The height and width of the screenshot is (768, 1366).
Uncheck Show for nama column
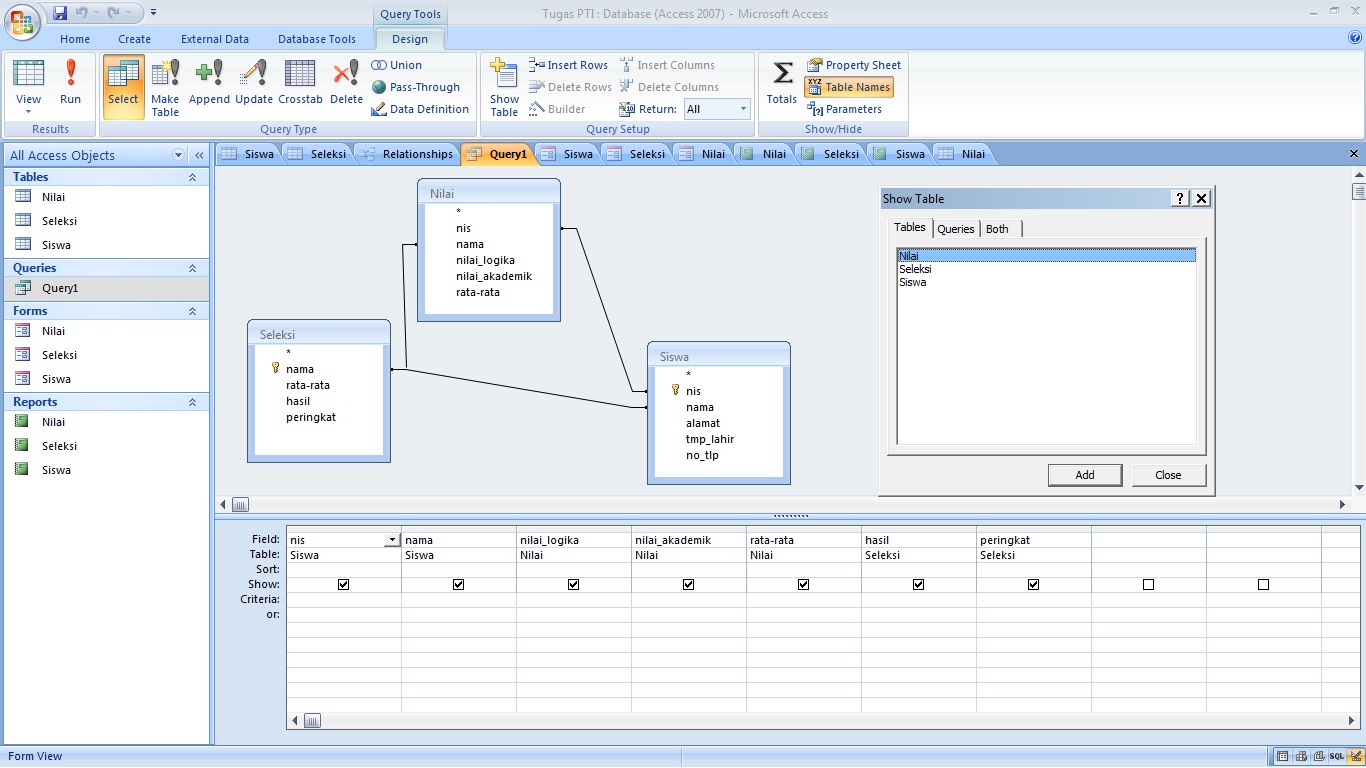(459, 584)
